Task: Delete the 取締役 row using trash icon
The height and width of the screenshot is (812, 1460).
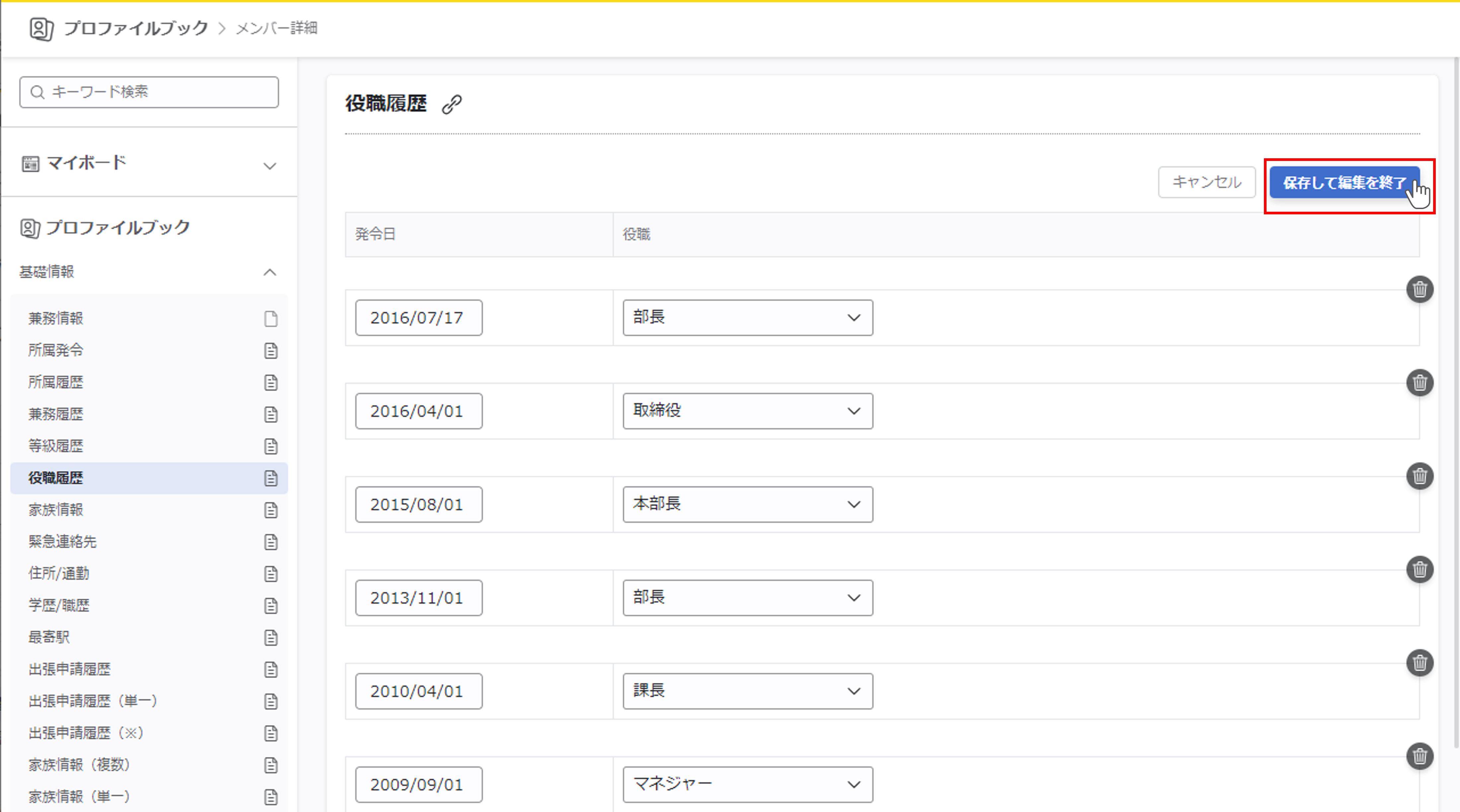Action: point(1419,383)
